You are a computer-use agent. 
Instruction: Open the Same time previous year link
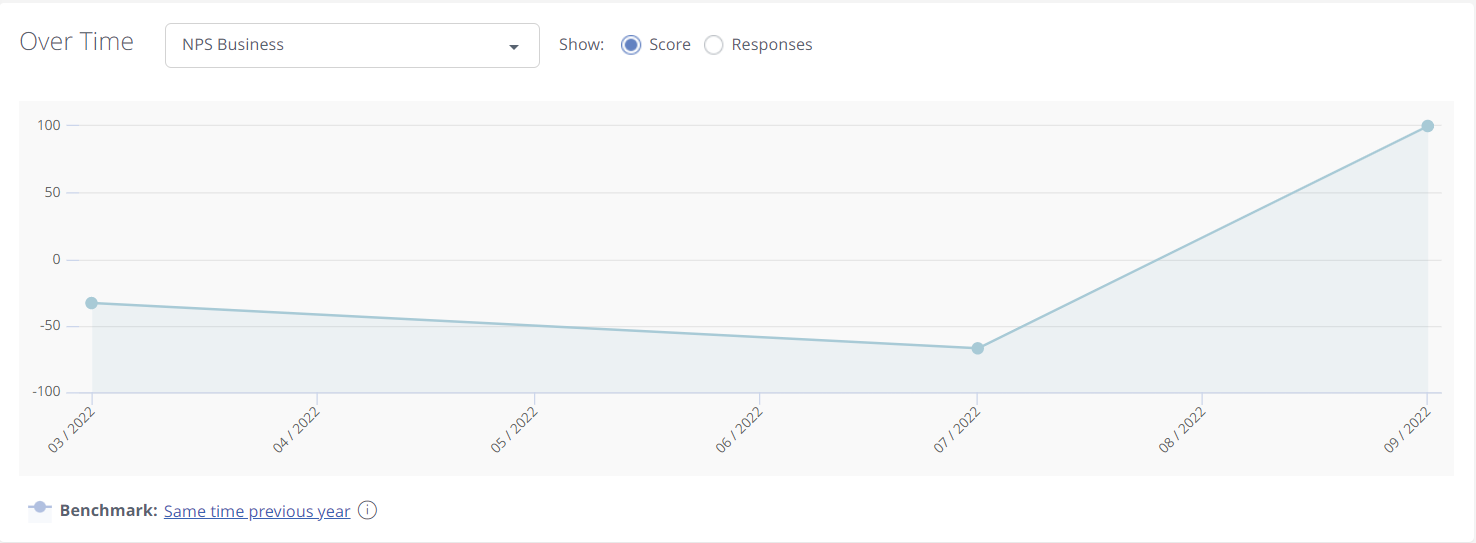click(x=257, y=511)
